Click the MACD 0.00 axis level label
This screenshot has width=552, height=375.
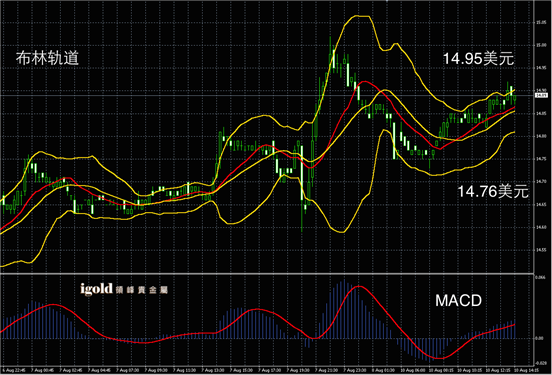pos(539,338)
